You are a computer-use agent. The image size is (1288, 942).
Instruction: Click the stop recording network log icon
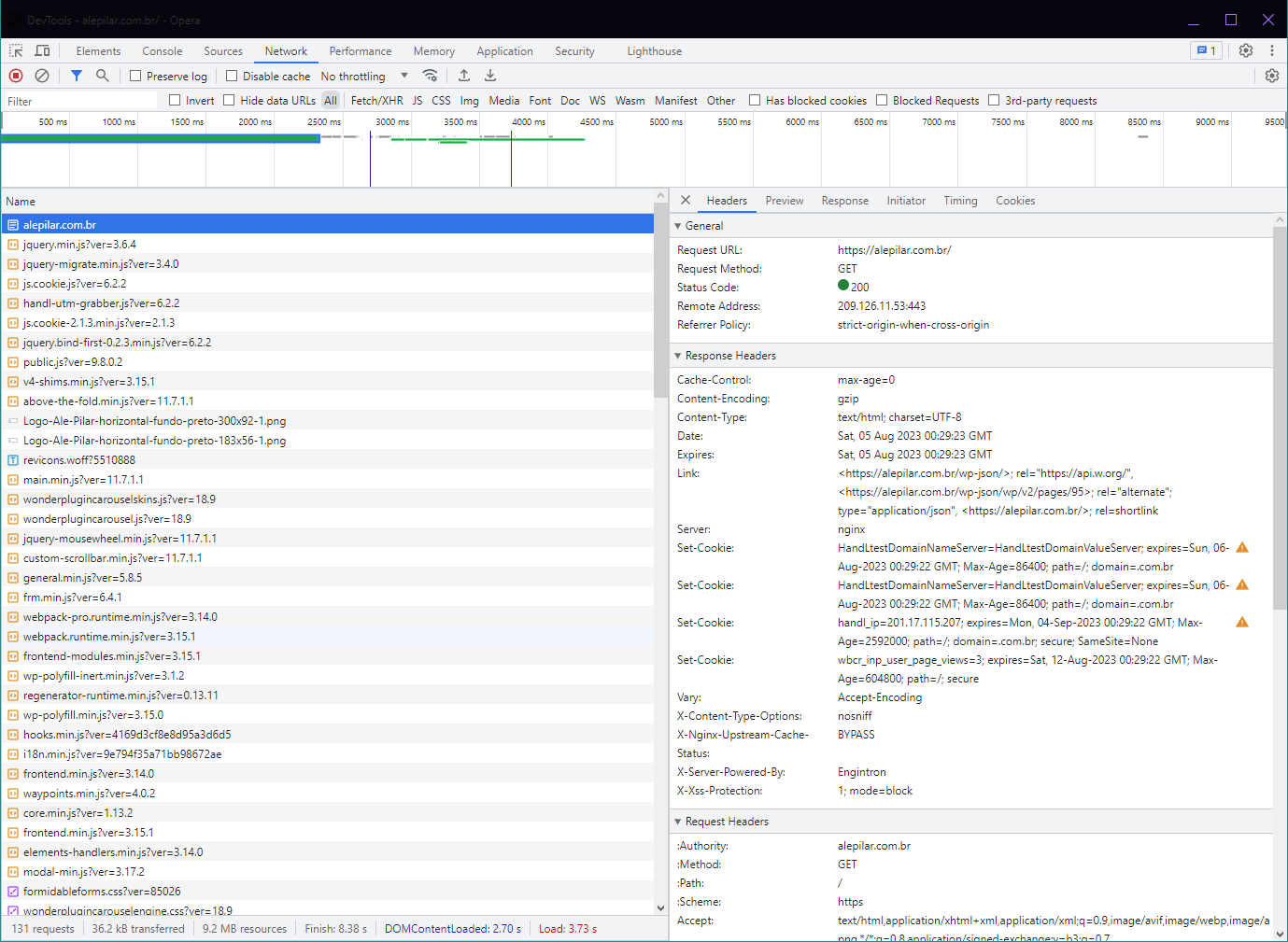(x=16, y=76)
